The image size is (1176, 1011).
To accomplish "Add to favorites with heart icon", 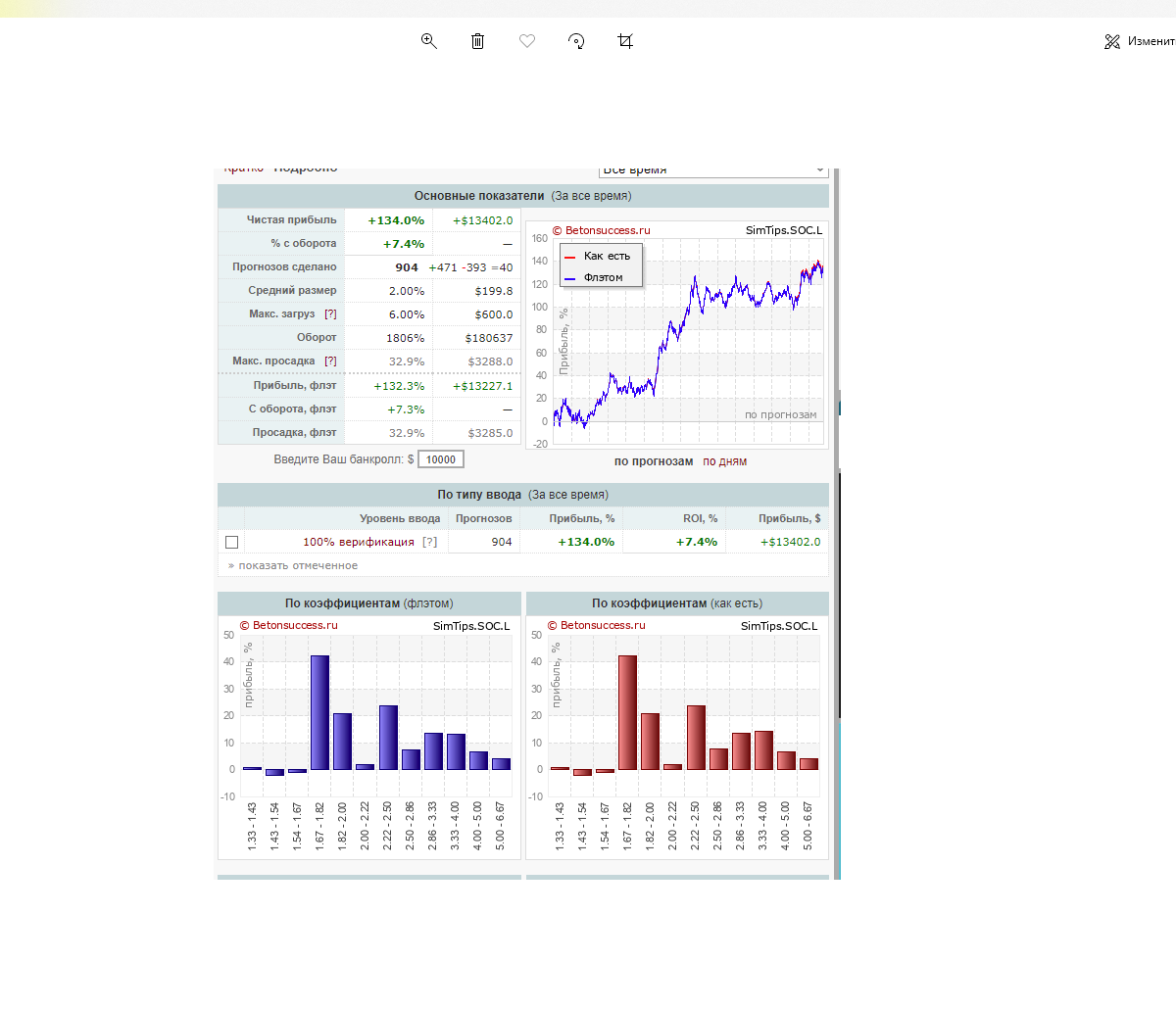I will 527,41.
